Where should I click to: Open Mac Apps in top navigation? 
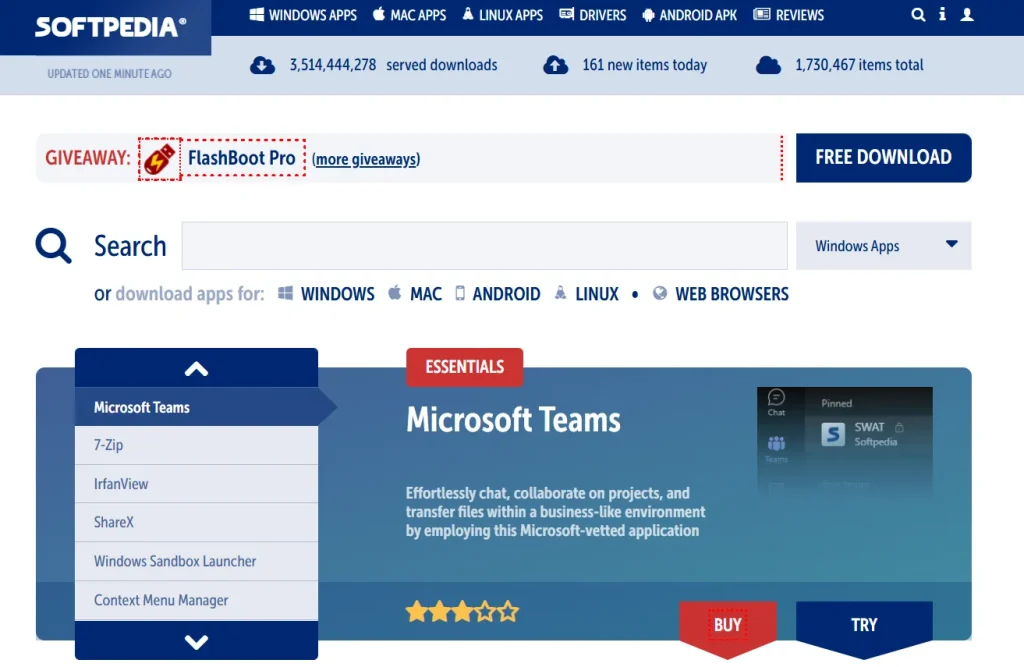click(x=409, y=15)
